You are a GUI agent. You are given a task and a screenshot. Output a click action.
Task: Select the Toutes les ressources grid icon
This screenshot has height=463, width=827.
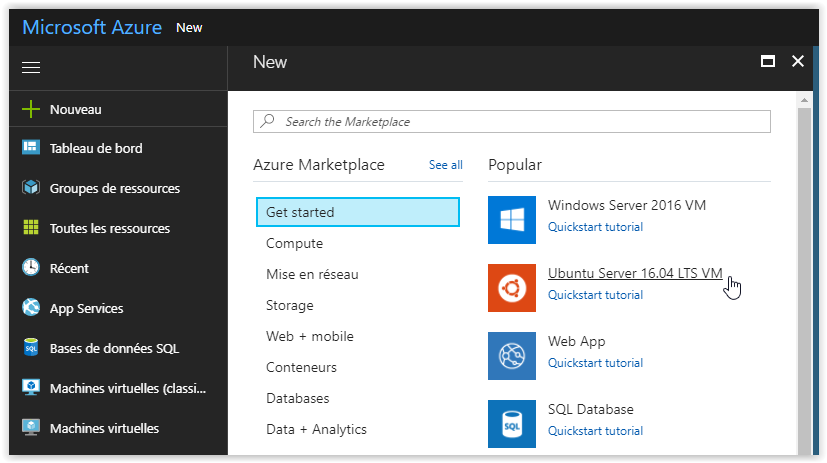[31, 228]
